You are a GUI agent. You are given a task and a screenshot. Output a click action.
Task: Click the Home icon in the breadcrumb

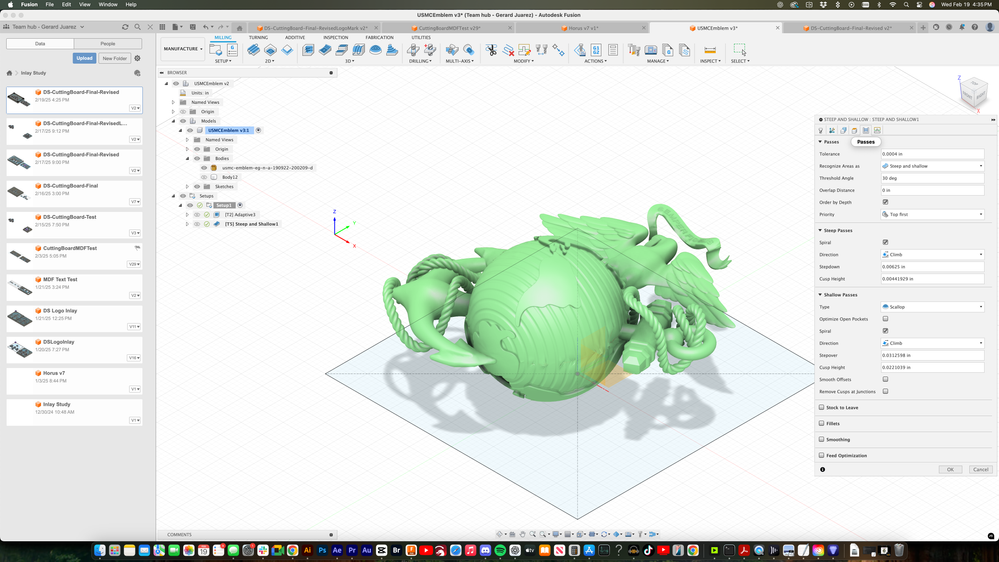10,73
